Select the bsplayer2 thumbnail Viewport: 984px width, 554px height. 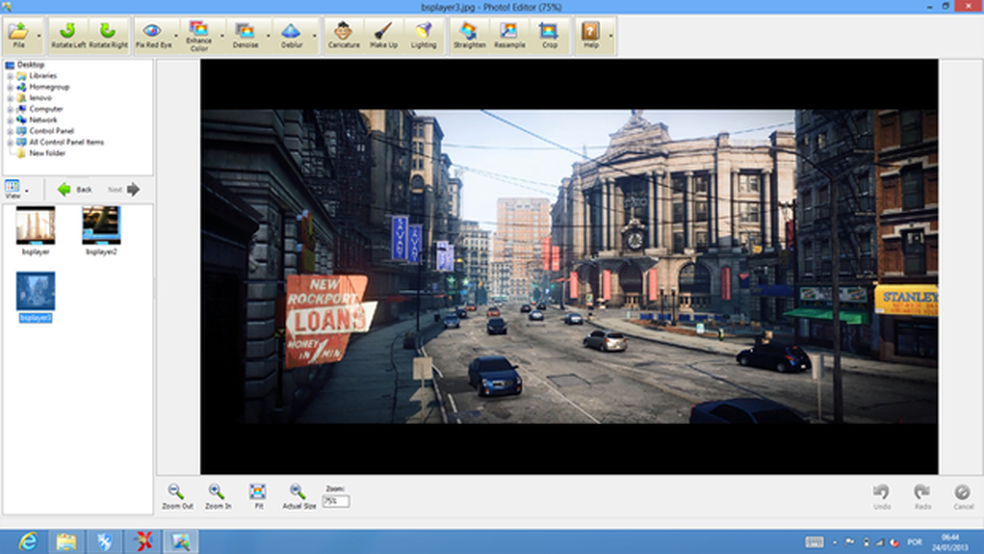tap(101, 226)
